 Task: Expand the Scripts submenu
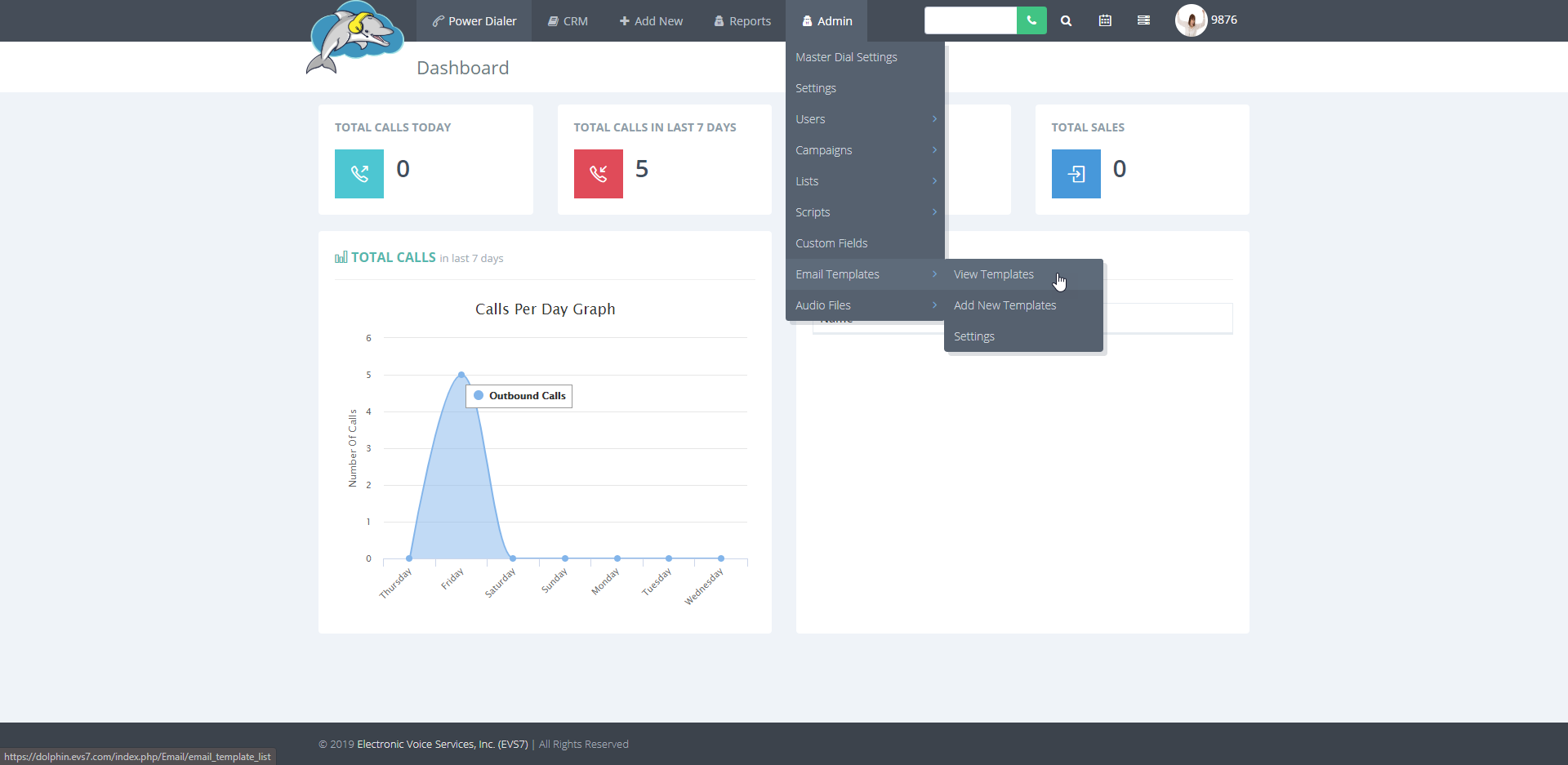865,212
